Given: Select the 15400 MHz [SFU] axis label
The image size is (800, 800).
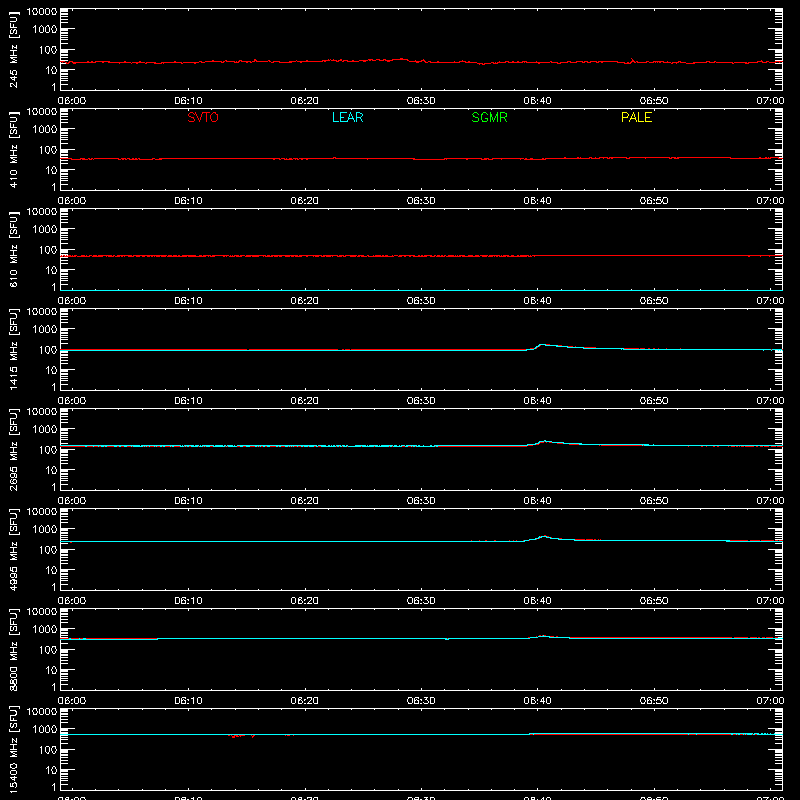Looking at the screenshot, I should click(14, 749).
